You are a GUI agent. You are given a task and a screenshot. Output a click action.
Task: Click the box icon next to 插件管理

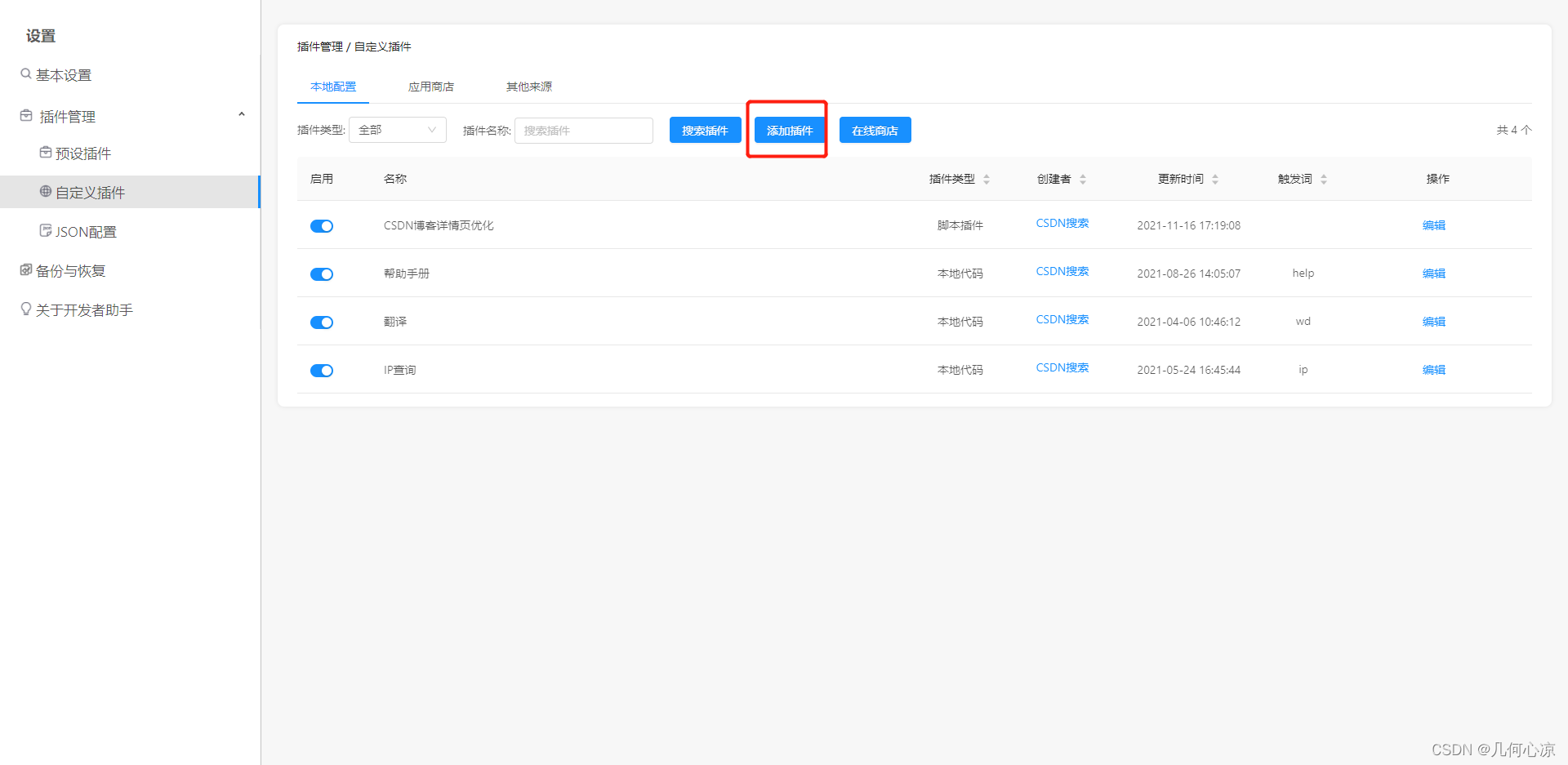point(26,115)
